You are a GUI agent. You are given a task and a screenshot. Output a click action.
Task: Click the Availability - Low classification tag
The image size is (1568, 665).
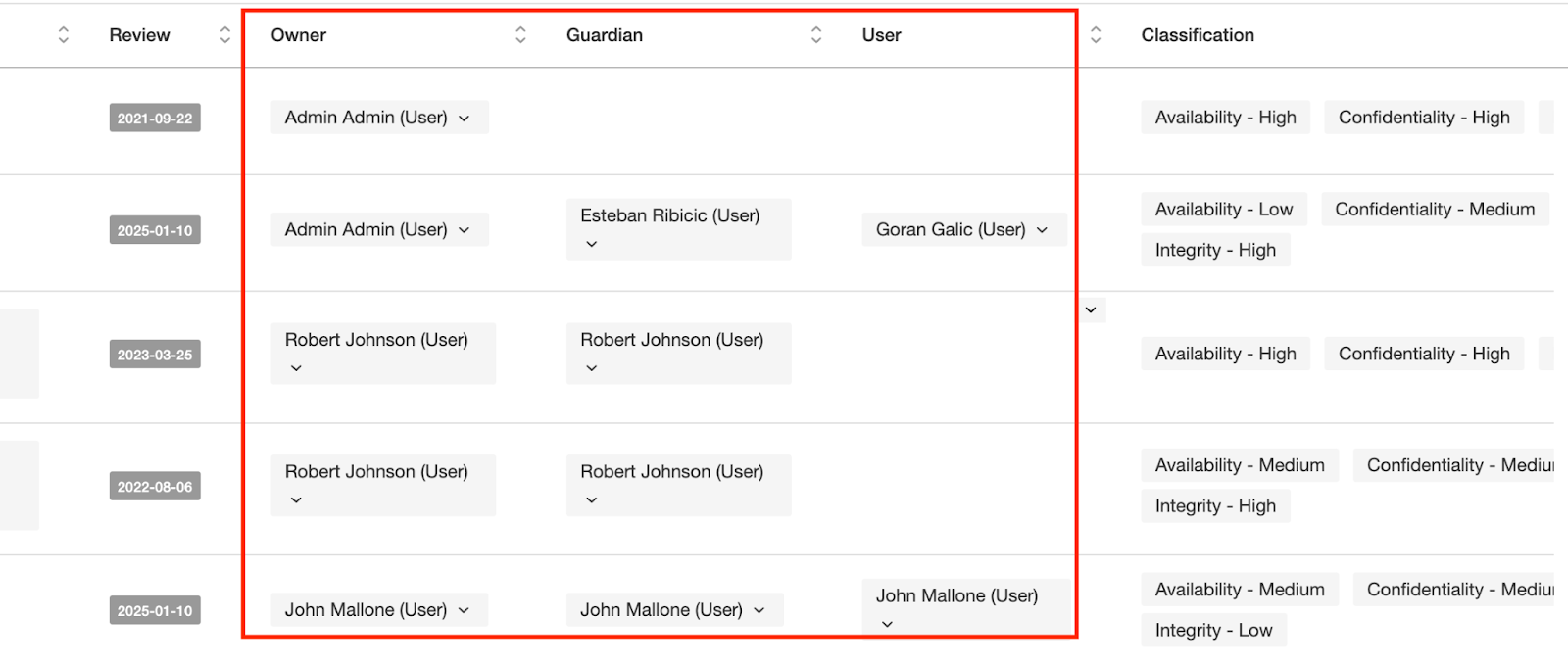coord(1224,210)
